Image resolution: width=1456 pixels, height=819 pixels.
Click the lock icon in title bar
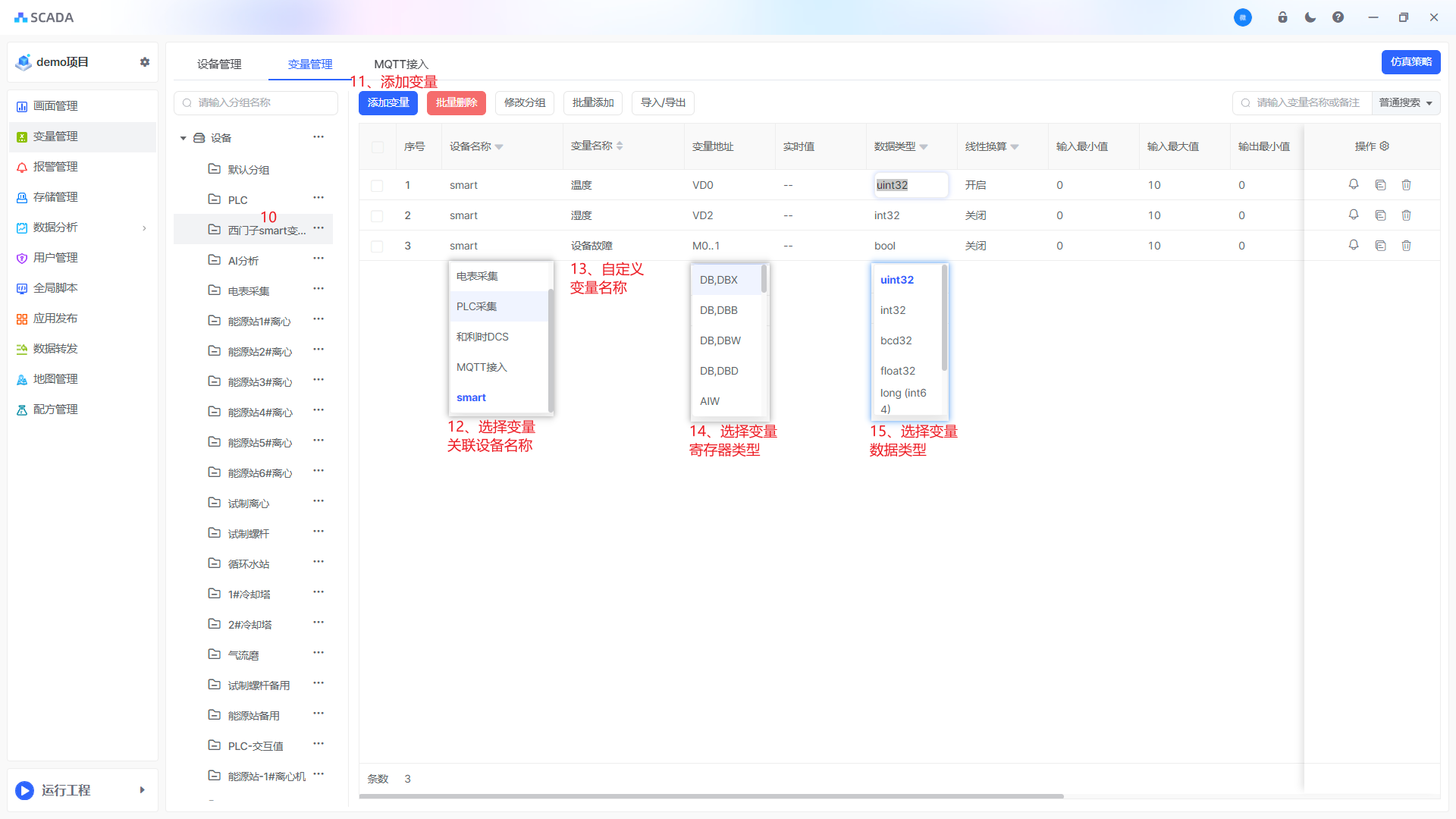pyautogui.click(x=1282, y=17)
